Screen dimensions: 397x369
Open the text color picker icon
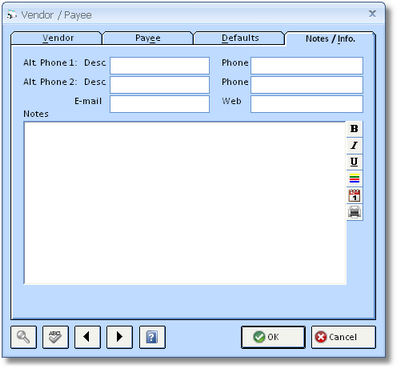[354, 179]
